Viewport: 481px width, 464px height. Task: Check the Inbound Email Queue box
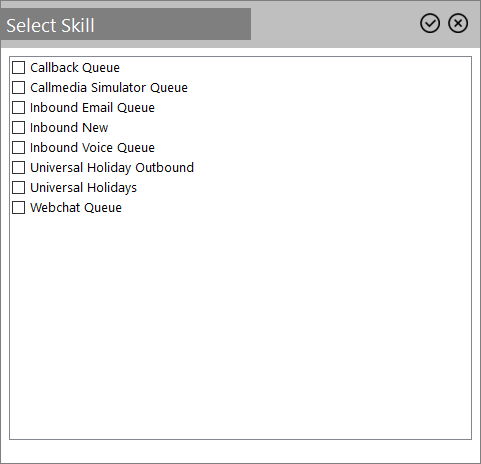point(18,107)
